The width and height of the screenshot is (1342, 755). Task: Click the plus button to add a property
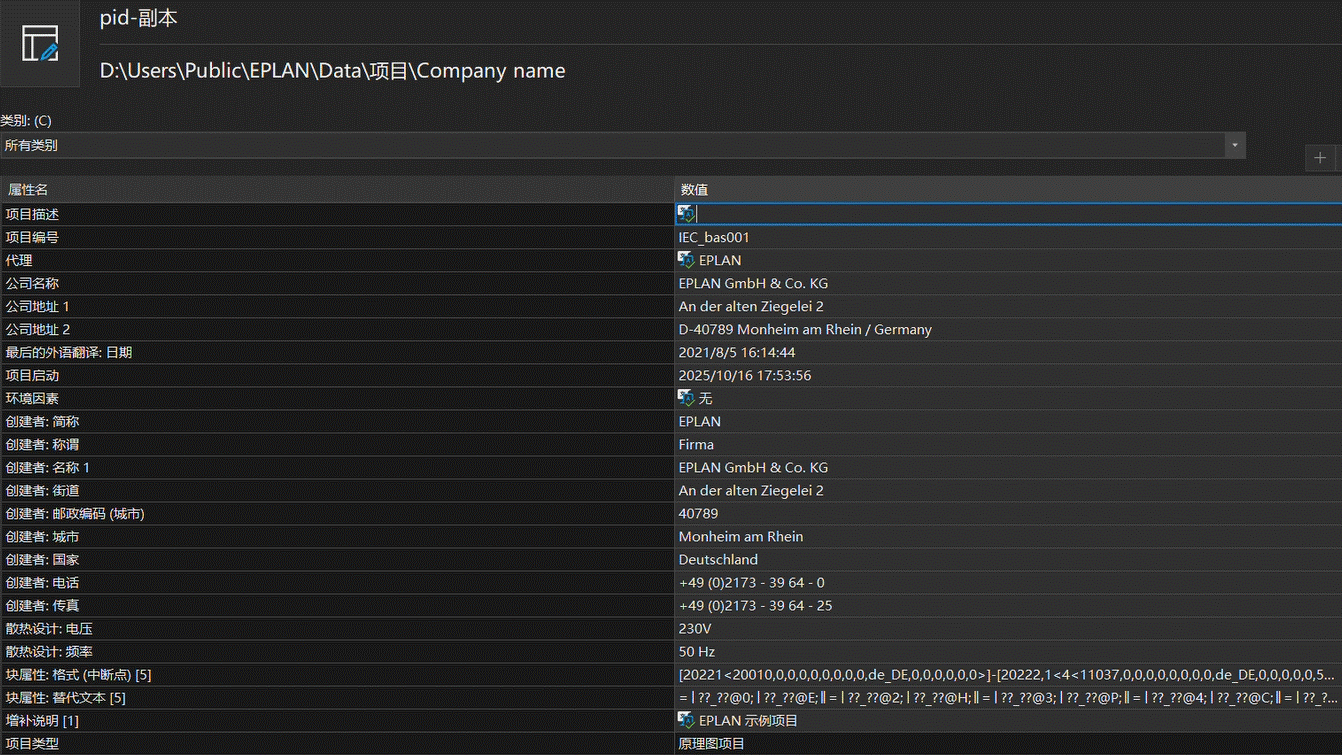click(1320, 158)
